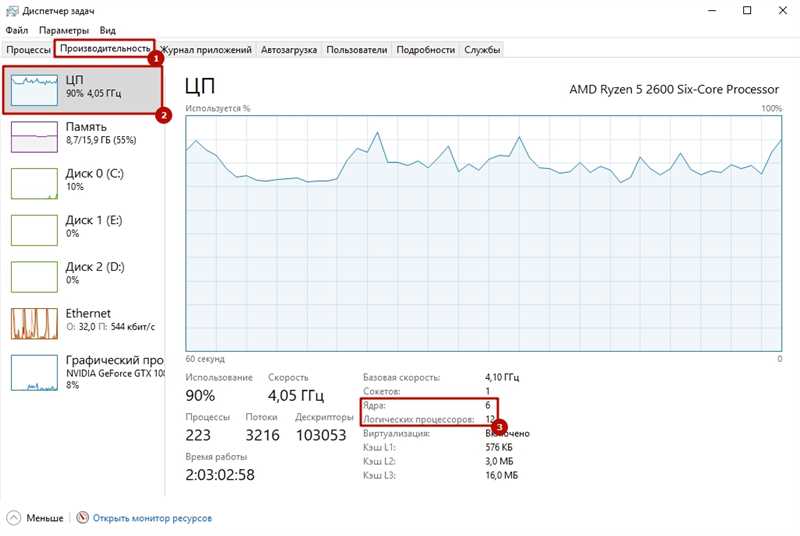Image resolution: width=800 pixels, height=536 pixels.
Task: Click the Базовая скорость value 4,10 ГГц
Action: click(502, 377)
